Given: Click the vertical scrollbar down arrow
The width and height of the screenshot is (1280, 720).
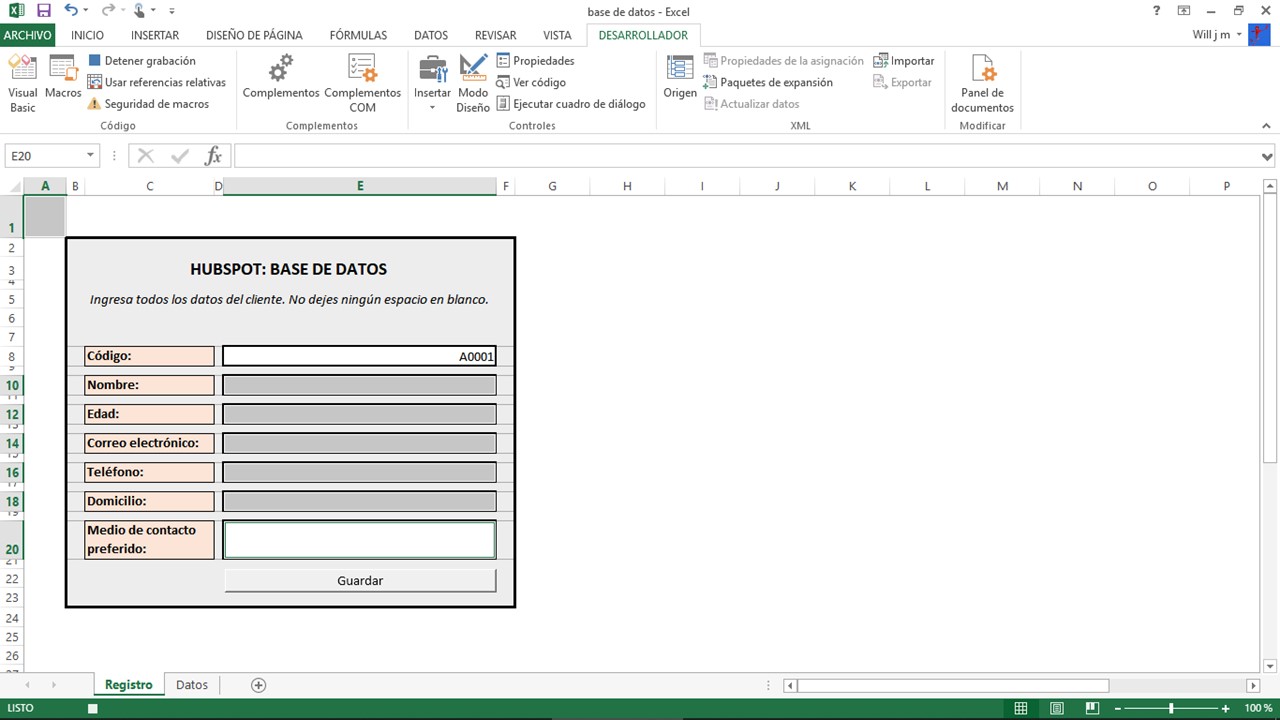Looking at the screenshot, I should [1269, 666].
